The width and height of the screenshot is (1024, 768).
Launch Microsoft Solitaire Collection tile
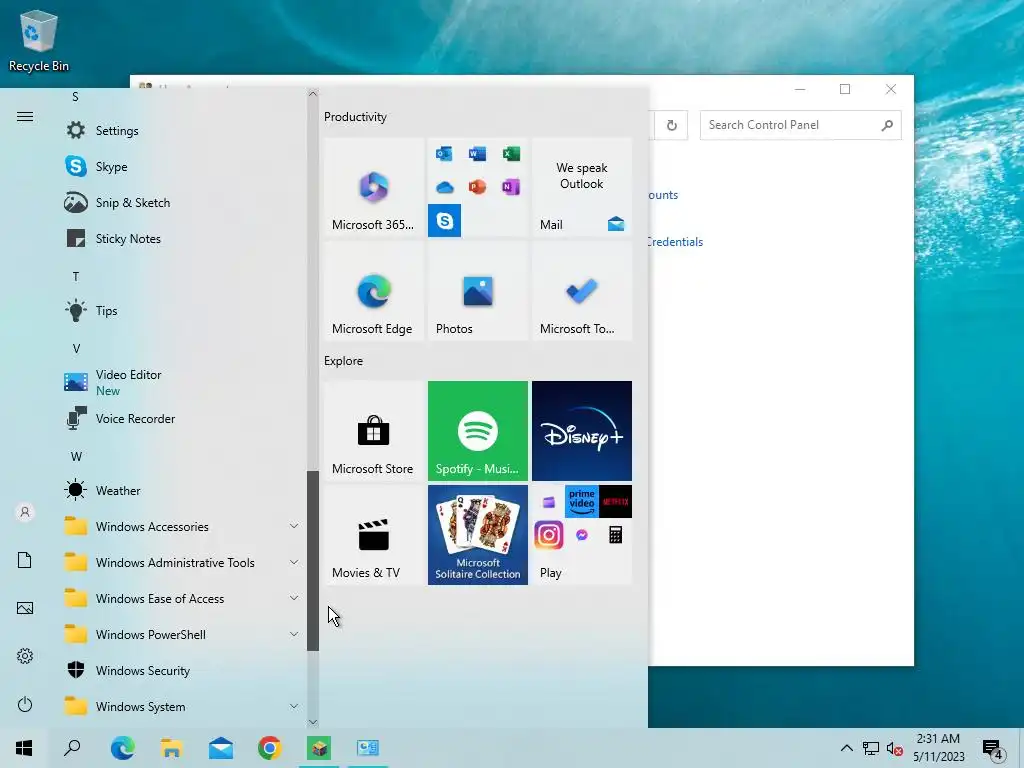click(x=478, y=535)
